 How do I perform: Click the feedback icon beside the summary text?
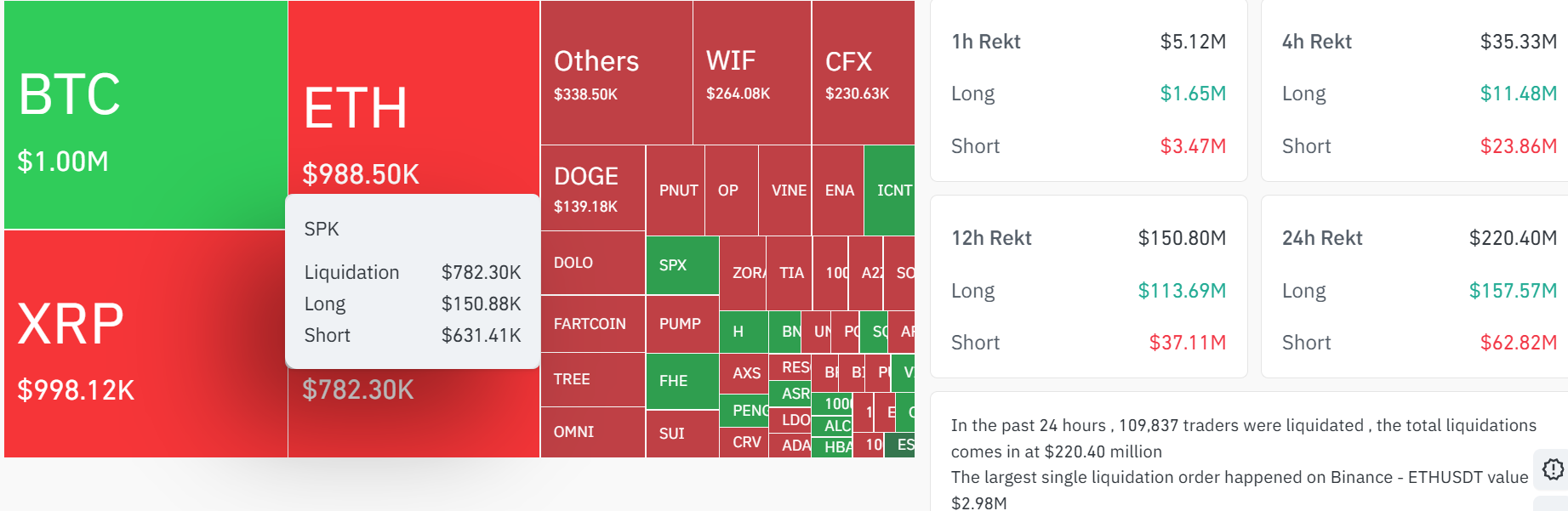click(x=1553, y=469)
